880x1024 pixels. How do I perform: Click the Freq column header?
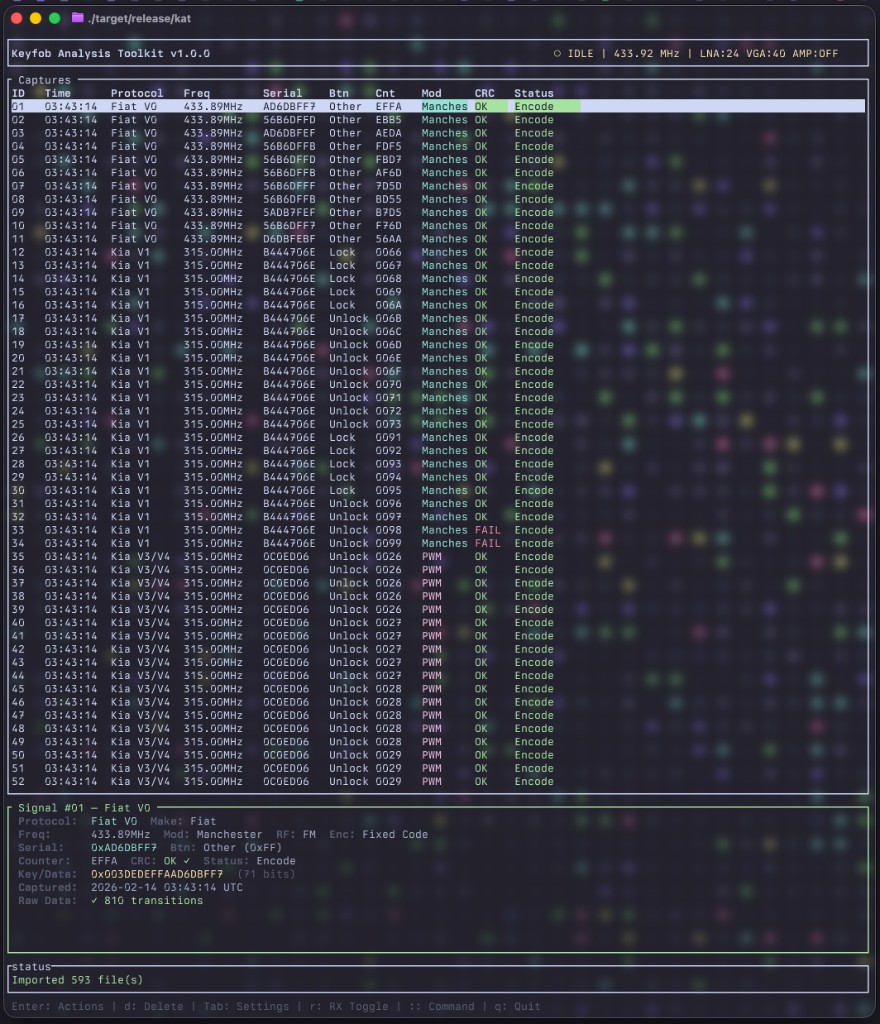196,93
